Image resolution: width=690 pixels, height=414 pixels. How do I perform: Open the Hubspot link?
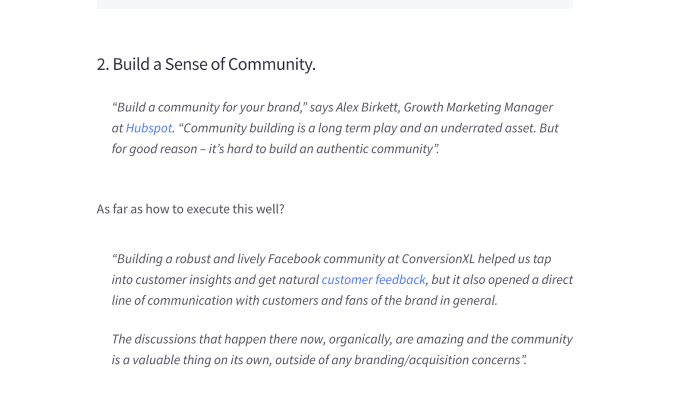(x=149, y=128)
